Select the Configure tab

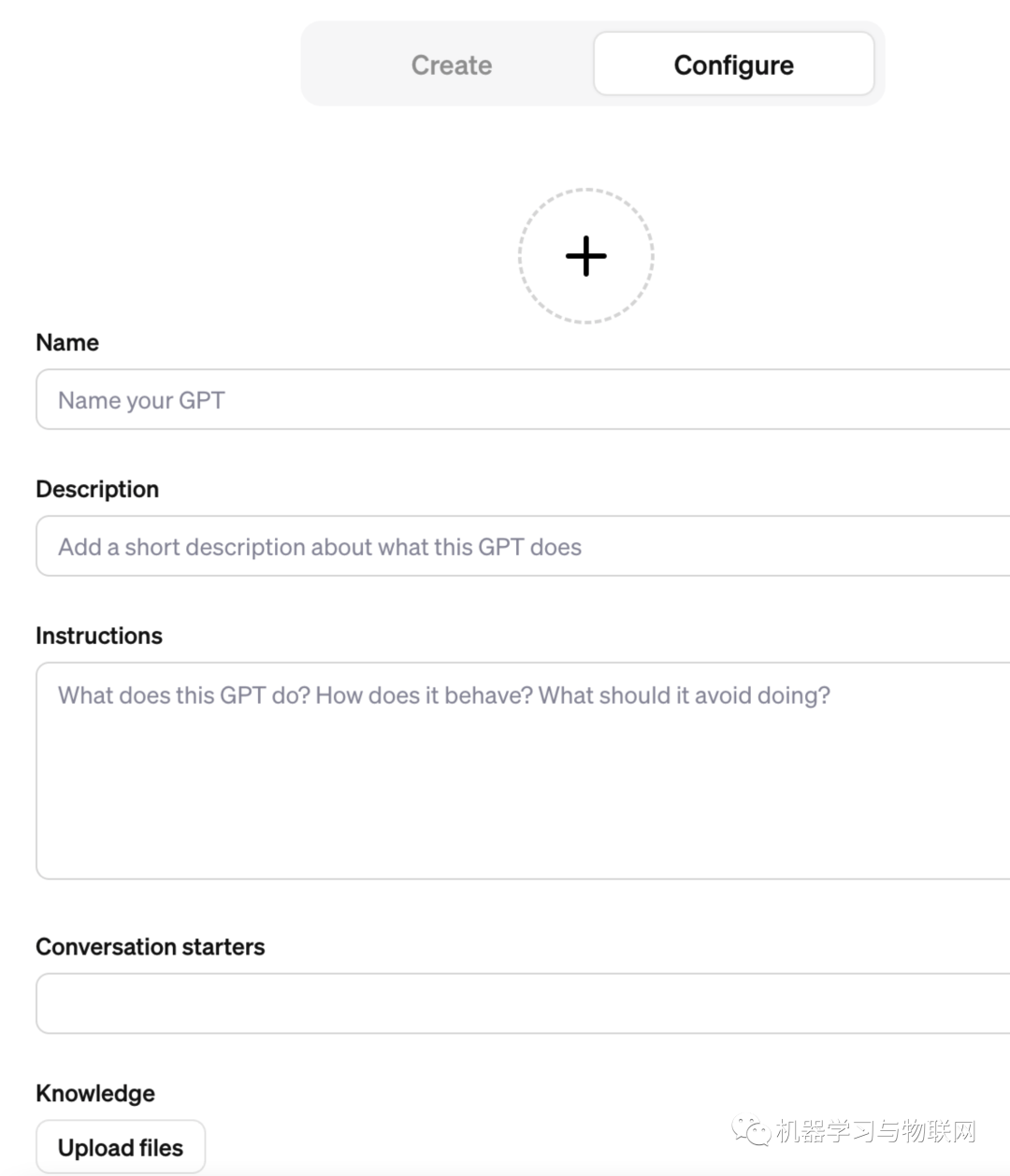pos(733,65)
